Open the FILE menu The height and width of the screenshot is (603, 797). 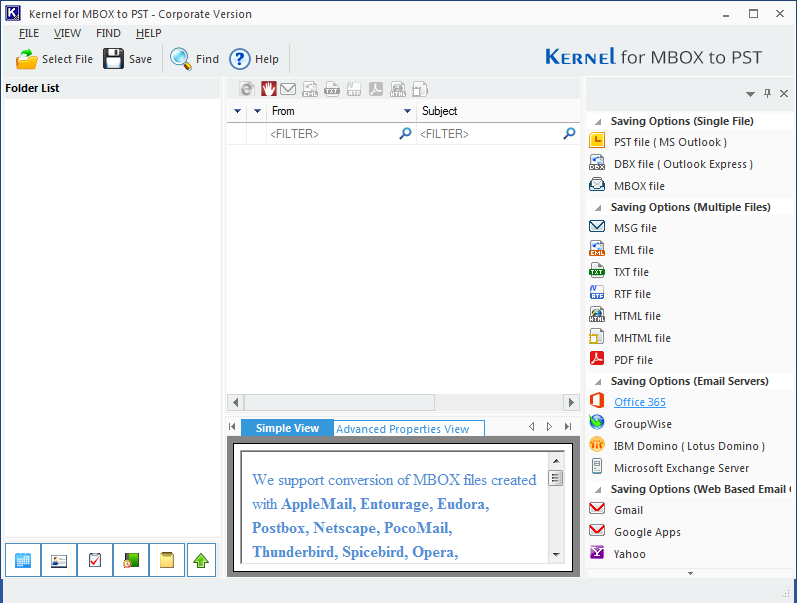tap(29, 33)
